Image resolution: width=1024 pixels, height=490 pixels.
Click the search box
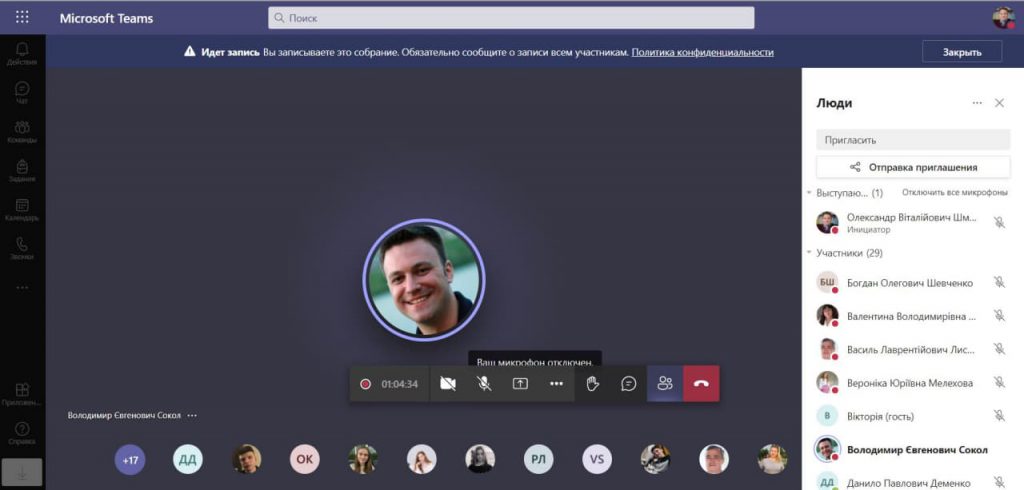click(511, 18)
